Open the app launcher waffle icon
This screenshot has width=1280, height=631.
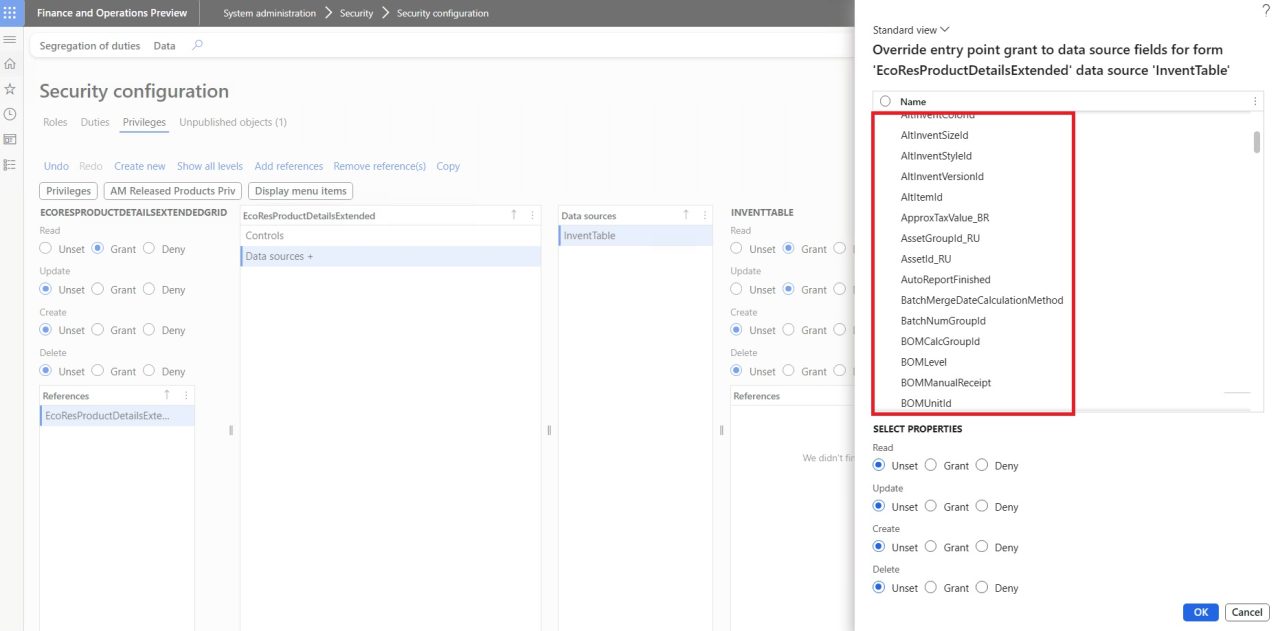[10, 13]
